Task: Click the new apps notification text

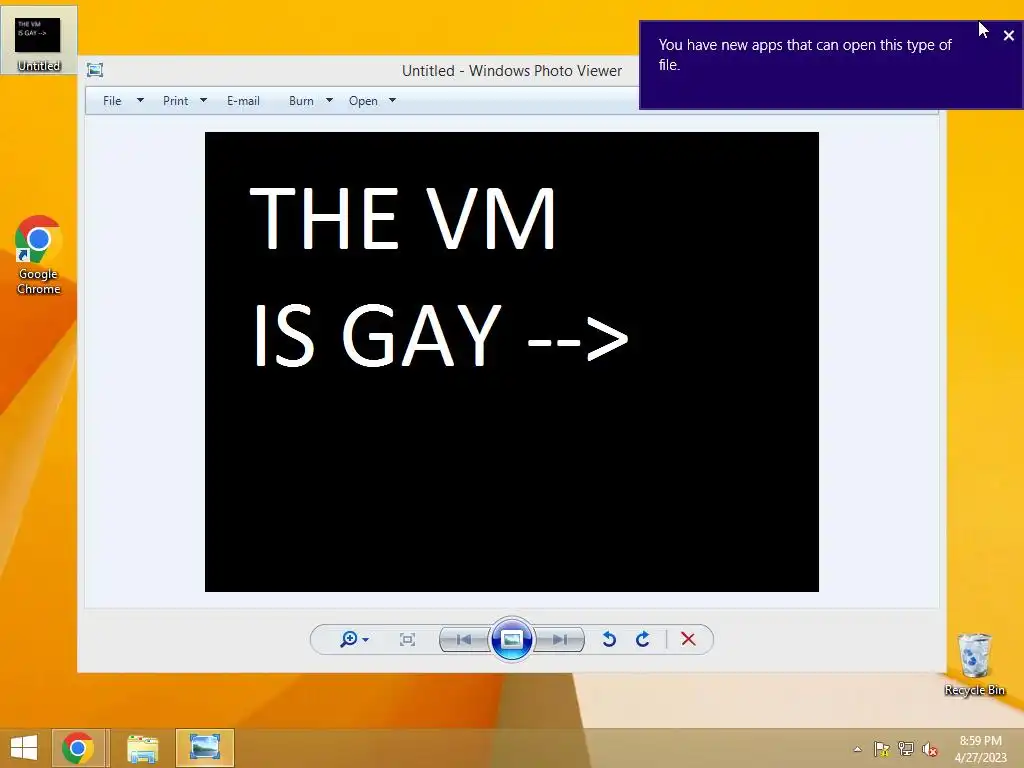Action: point(805,55)
